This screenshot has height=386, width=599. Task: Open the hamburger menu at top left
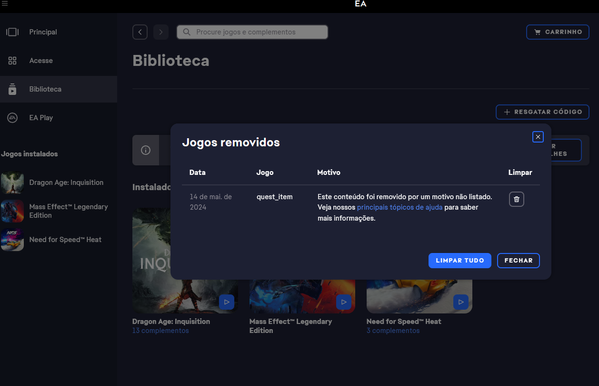5,3
